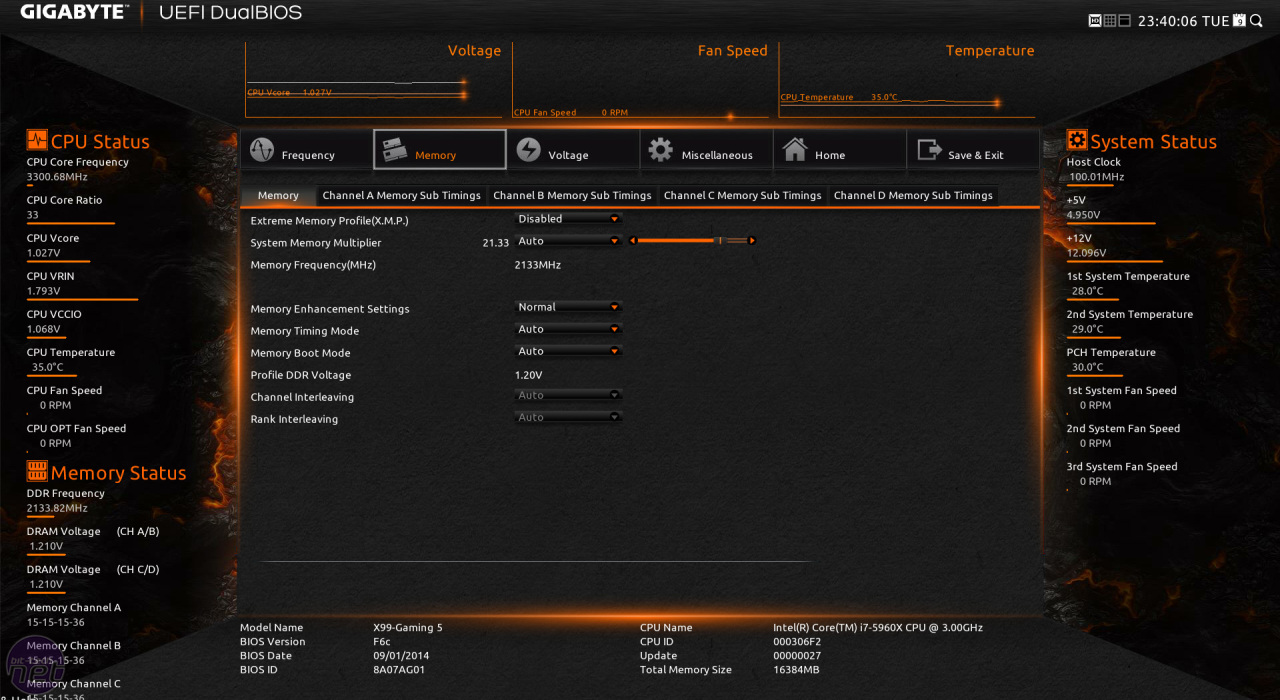Click the slider's left decrease arrow
This screenshot has height=700, width=1280.
(632, 241)
